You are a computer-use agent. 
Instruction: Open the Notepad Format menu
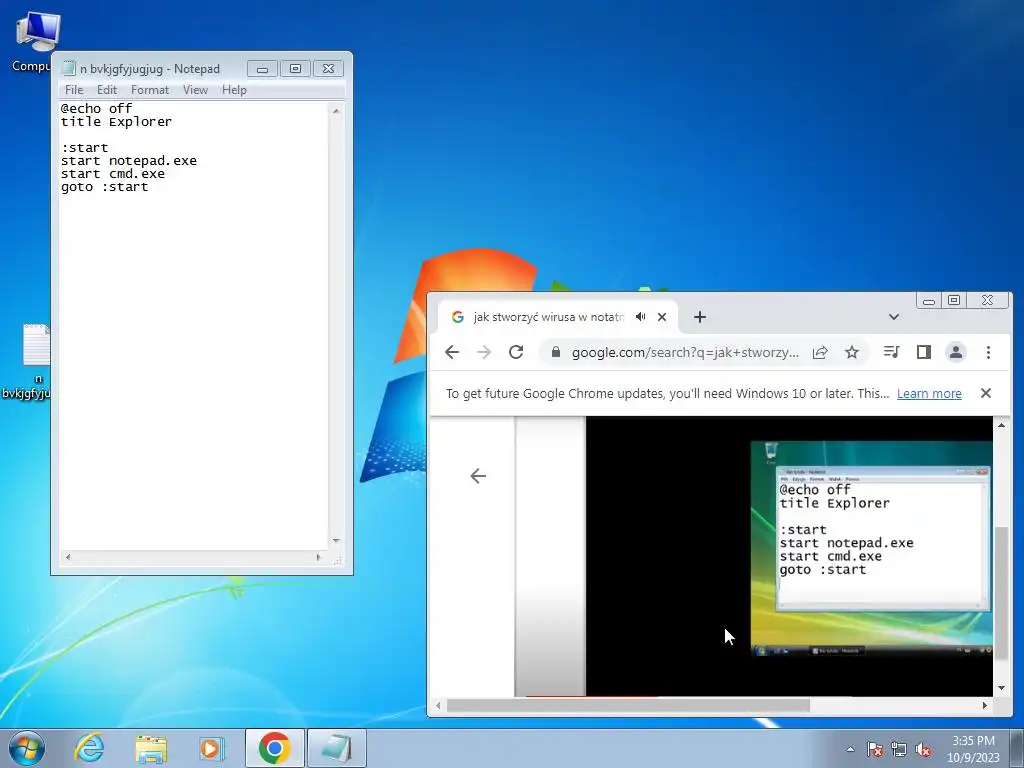point(150,89)
